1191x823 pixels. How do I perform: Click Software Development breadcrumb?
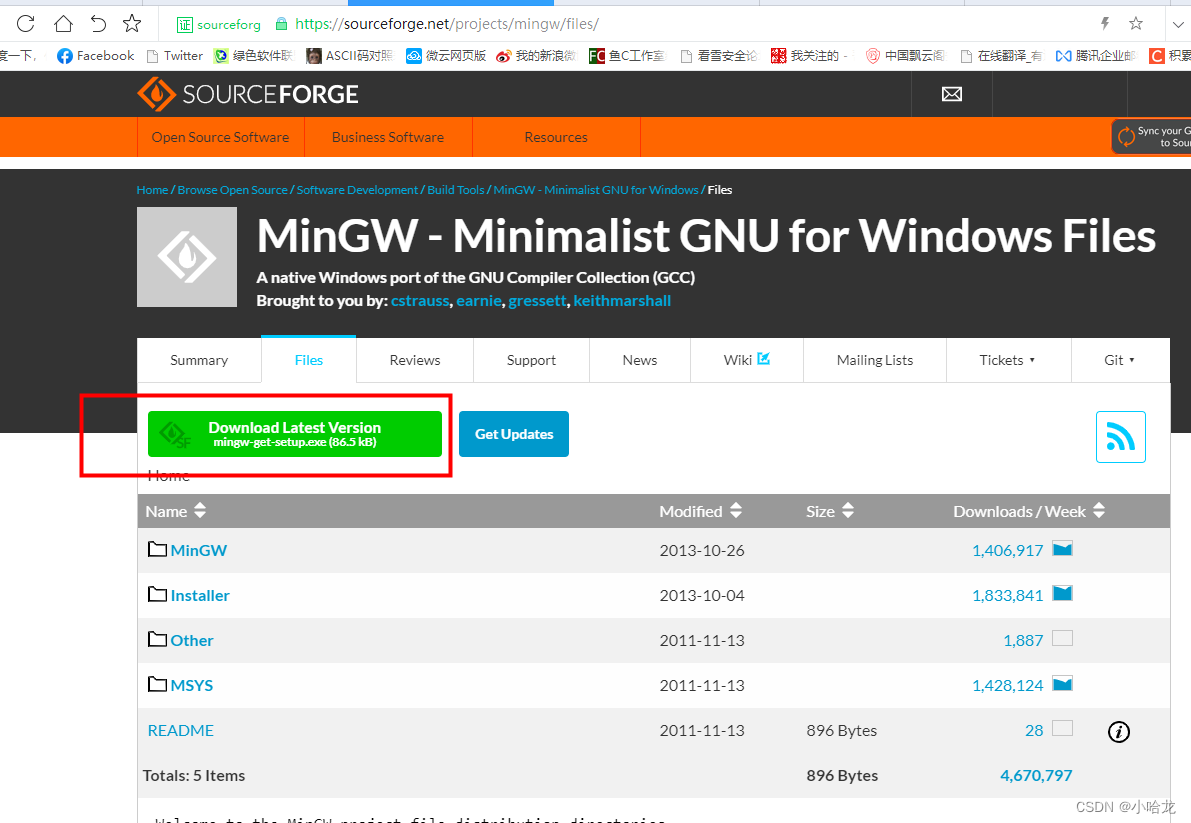tap(357, 190)
